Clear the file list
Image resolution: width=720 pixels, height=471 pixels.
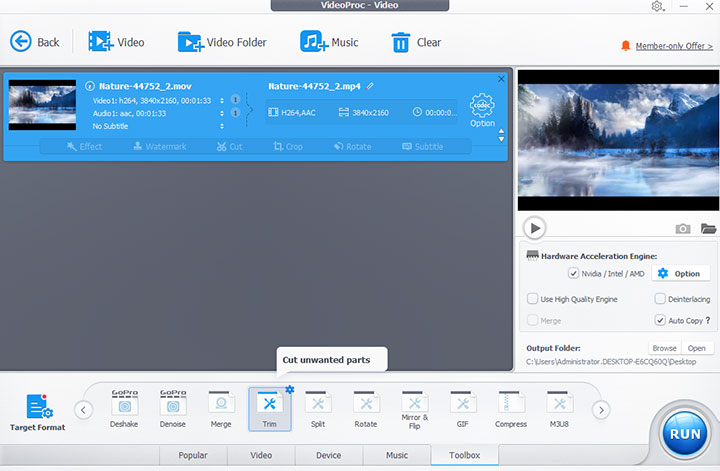tap(416, 42)
